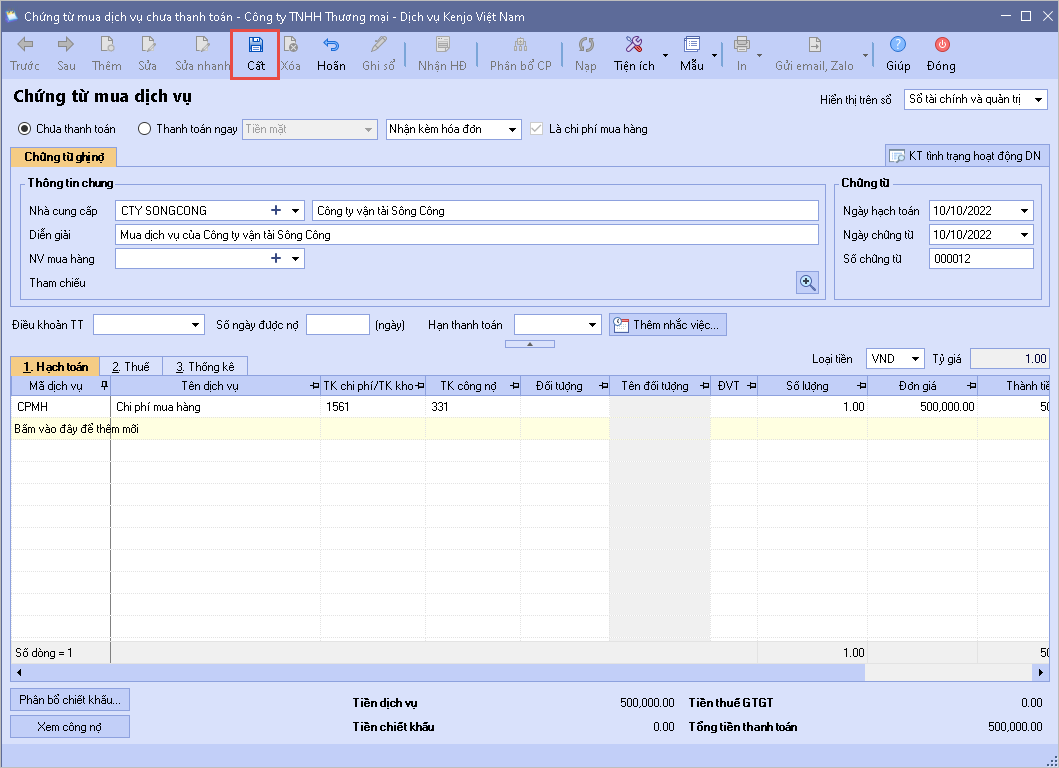The height and width of the screenshot is (768, 1059).
Task: Pin the Tên dịch vụ column
Action: (x=314, y=386)
